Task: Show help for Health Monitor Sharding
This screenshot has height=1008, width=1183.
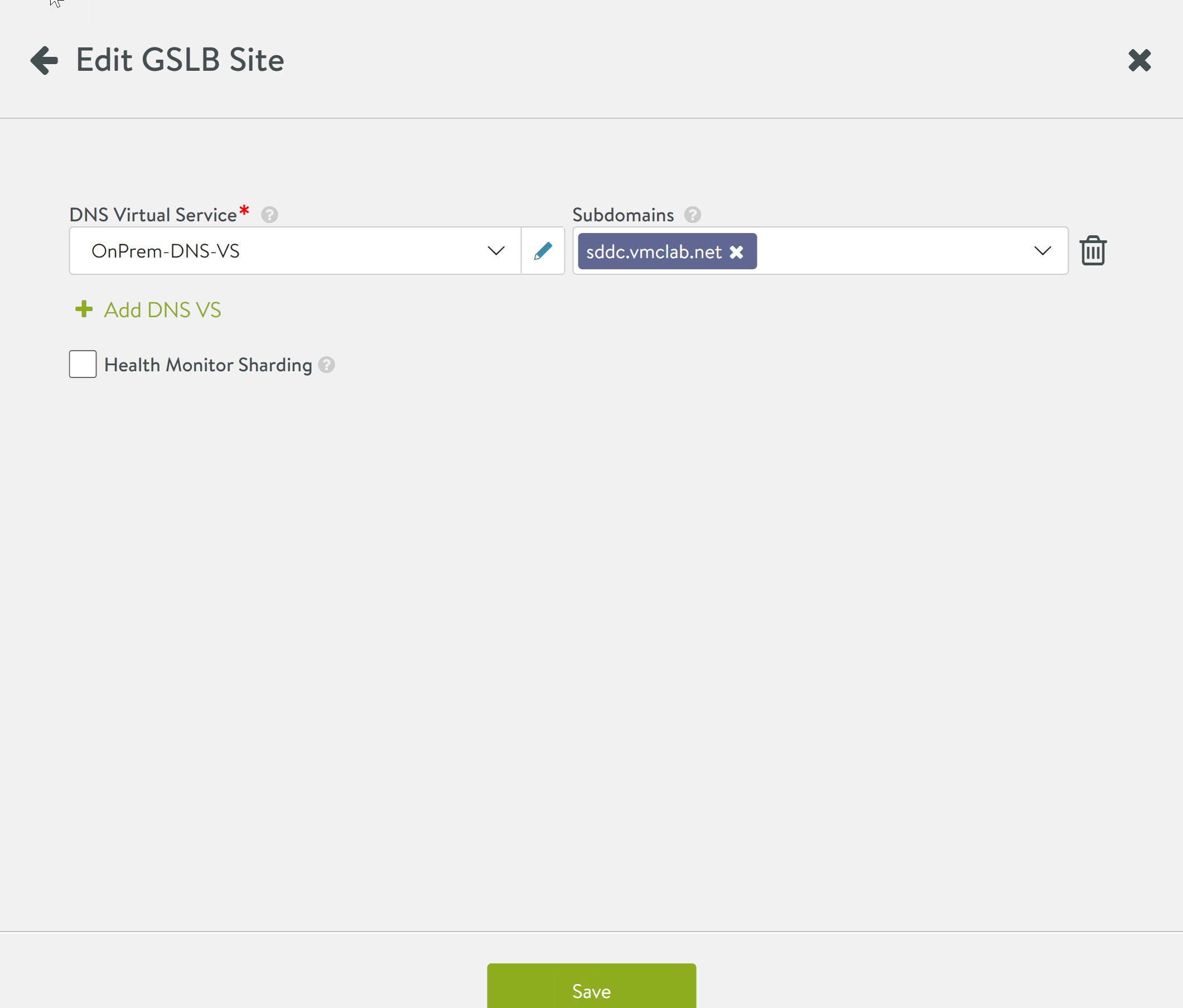Action: pyautogui.click(x=327, y=365)
